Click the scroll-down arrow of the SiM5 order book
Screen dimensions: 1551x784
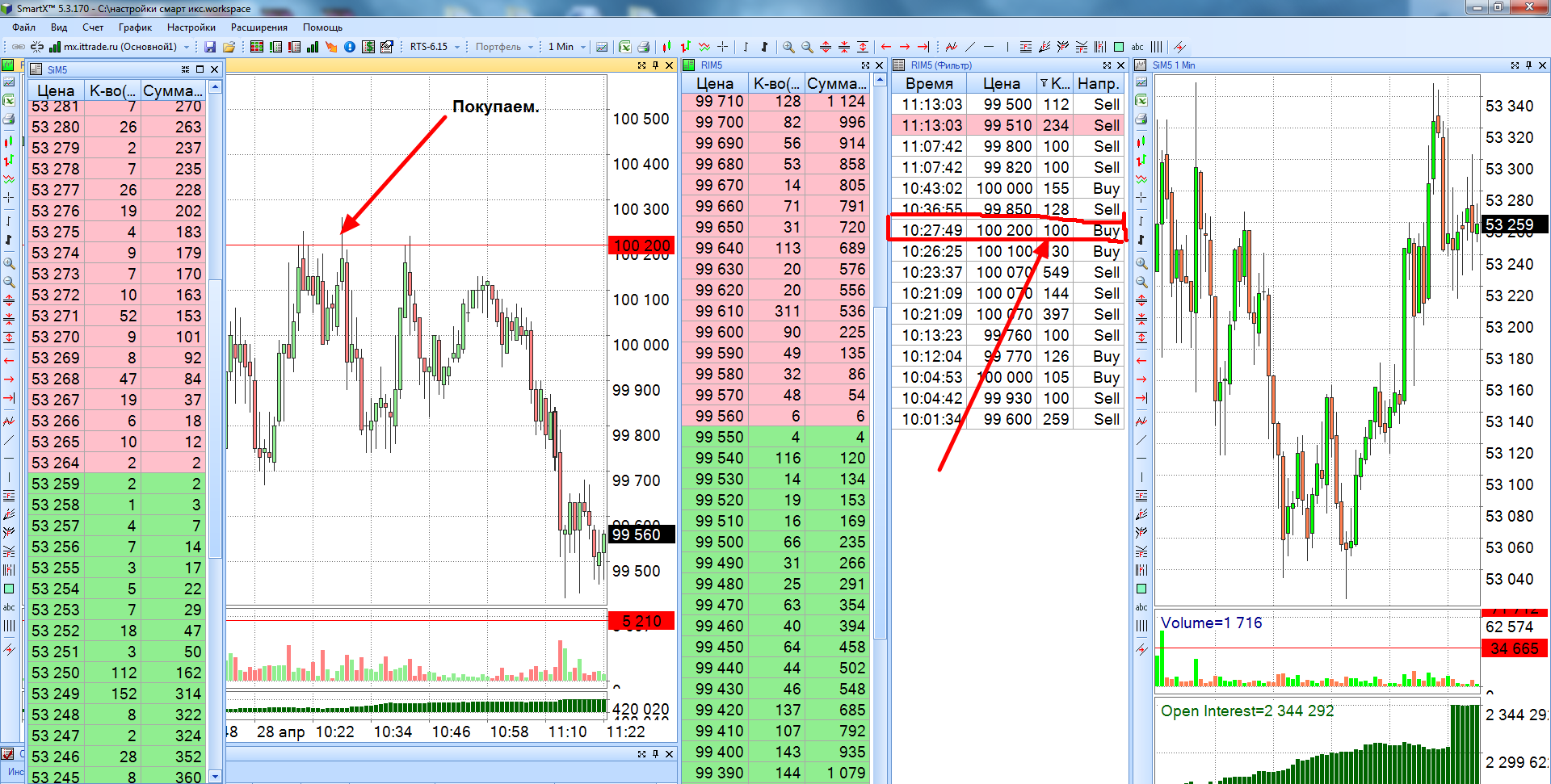pos(215,776)
